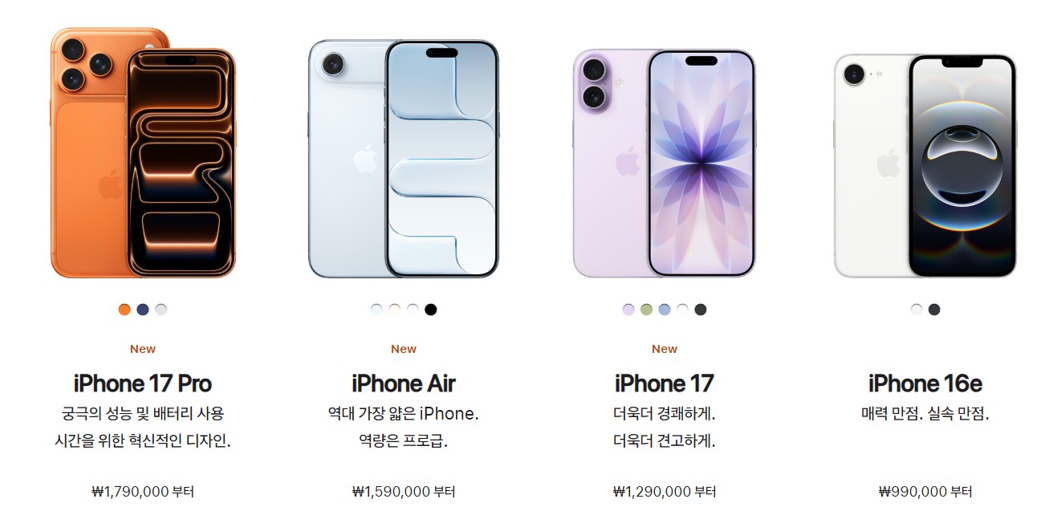Screen dimensions: 1058x521
Task: Select the white iPhone 16e color swatch
Action: 916,310
